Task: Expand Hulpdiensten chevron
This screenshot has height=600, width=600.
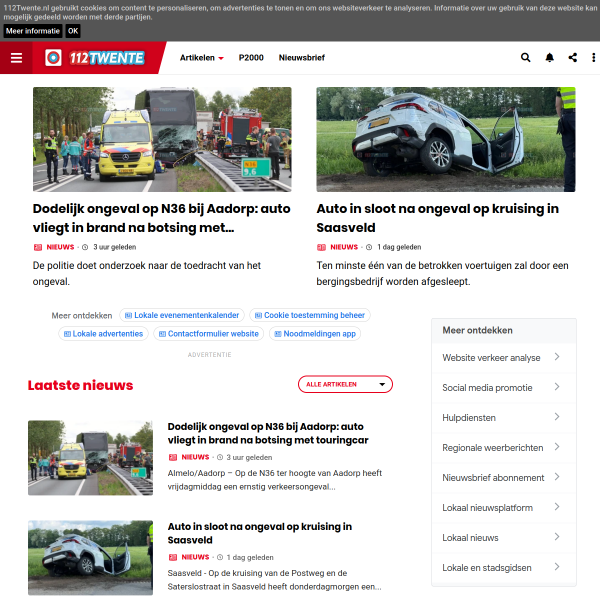Action: pos(557,417)
